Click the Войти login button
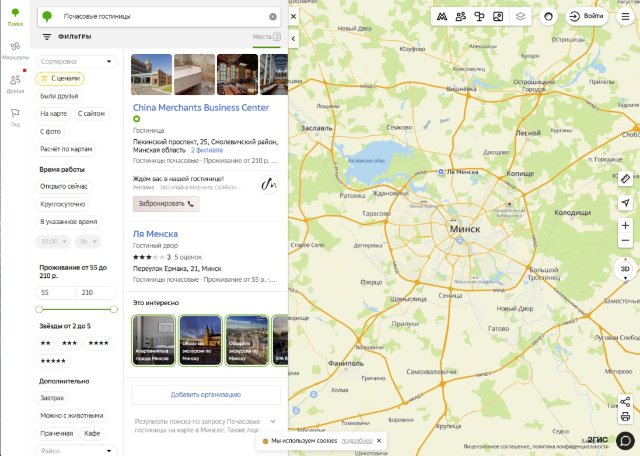The width and height of the screenshot is (640, 456). pyautogui.click(x=587, y=16)
